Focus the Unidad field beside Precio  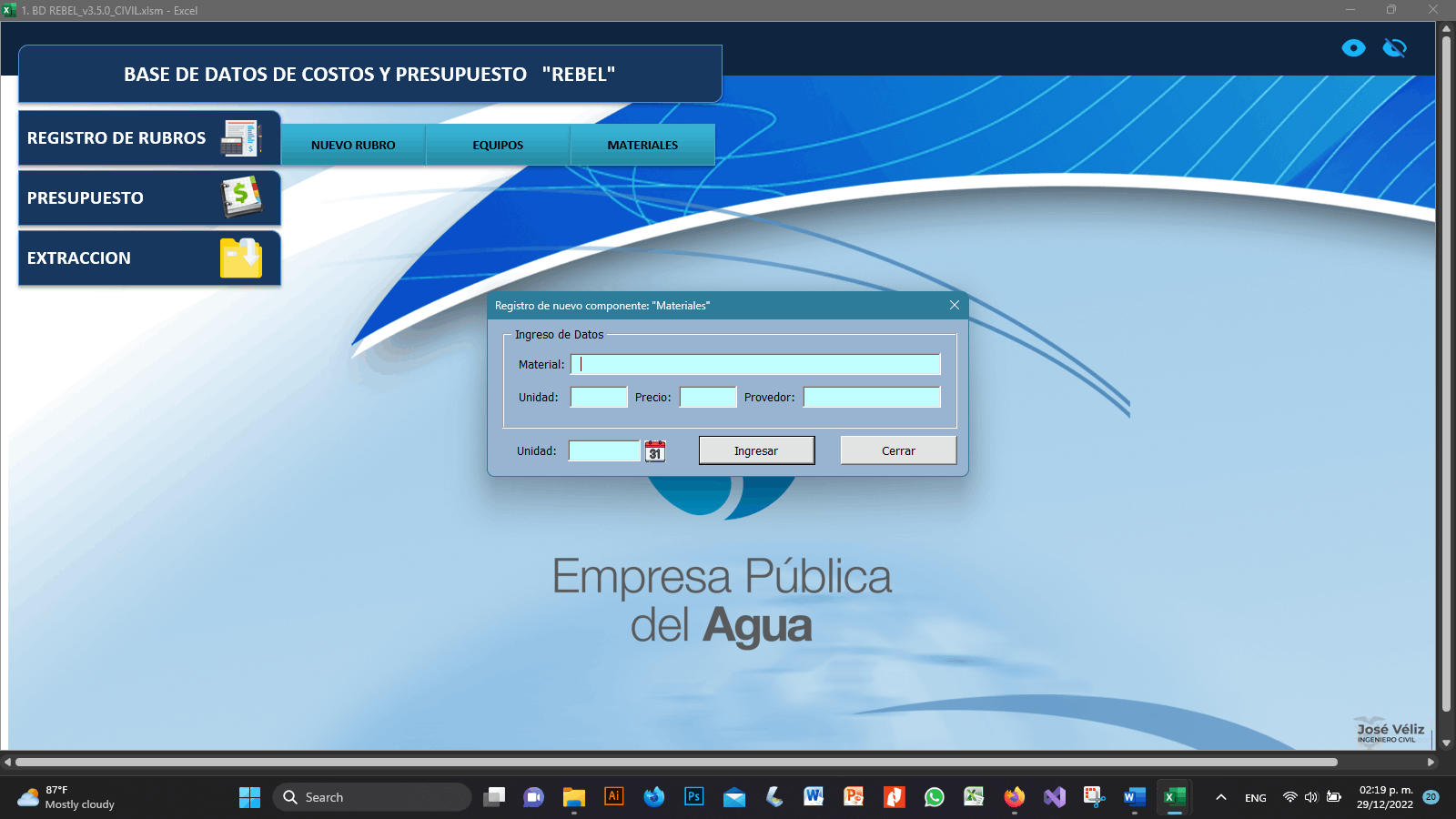pyautogui.click(x=599, y=397)
